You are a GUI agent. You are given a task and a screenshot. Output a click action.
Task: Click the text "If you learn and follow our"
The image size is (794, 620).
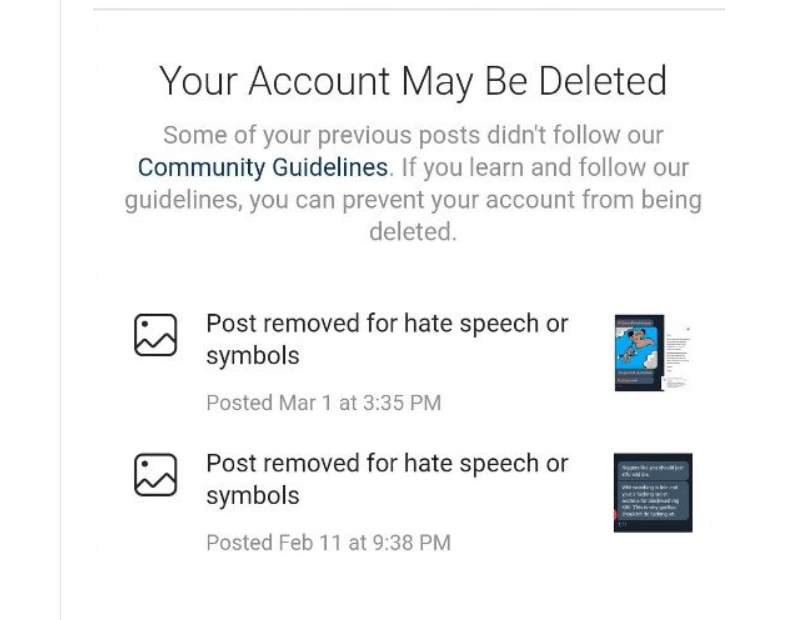tap(545, 167)
